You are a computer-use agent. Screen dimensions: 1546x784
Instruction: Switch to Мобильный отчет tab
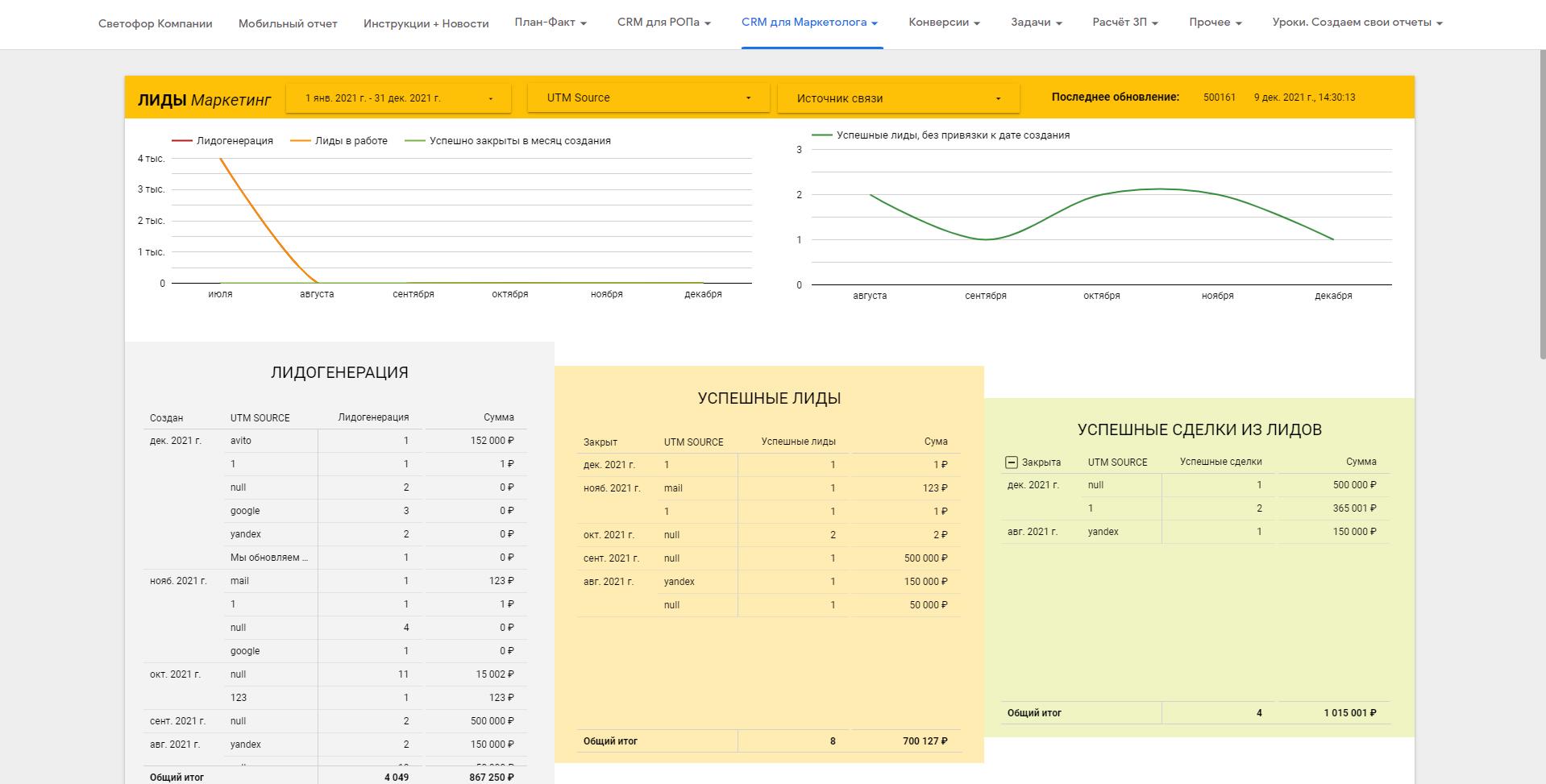(x=288, y=23)
